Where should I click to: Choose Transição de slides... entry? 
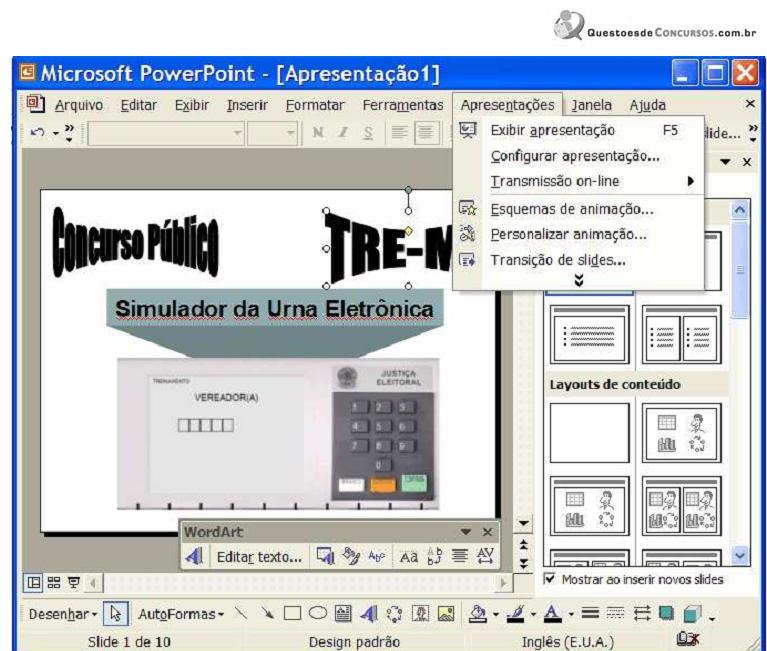point(579,260)
